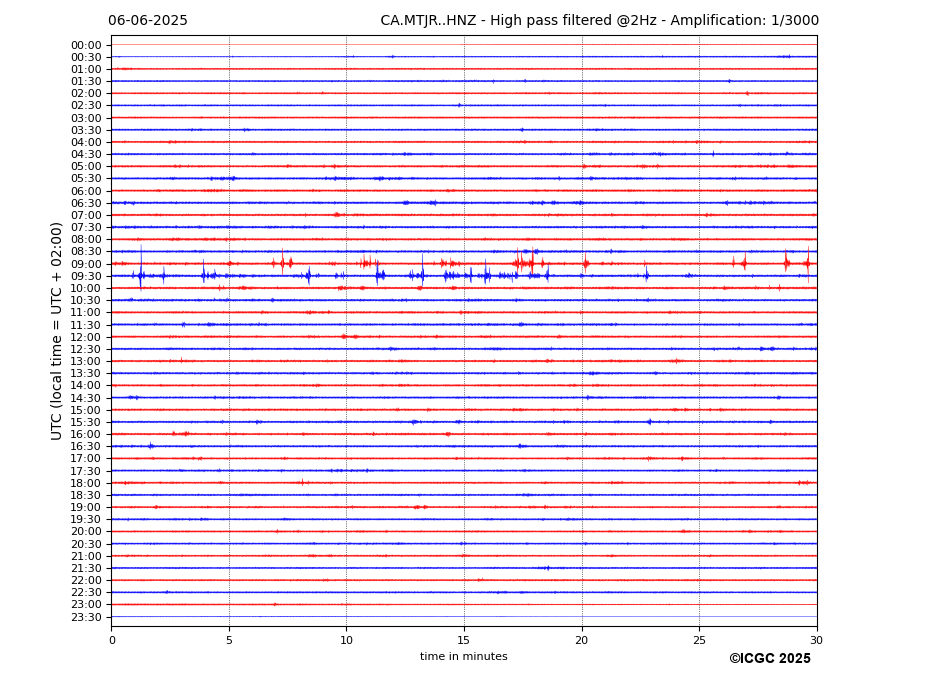The height and width of the screenshot is (696, 927).
Task: Click the 08:30 time row label
Action: point(86,252)
